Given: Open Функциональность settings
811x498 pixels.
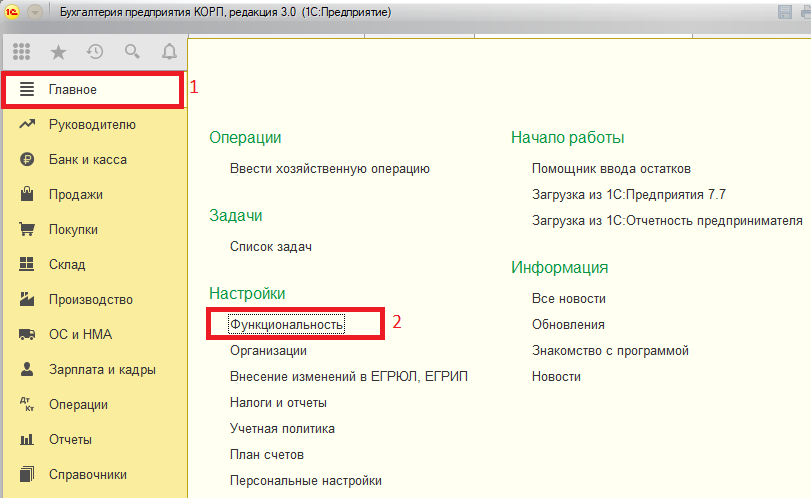Looking at the screenshot, I should (x=286, y=324).
